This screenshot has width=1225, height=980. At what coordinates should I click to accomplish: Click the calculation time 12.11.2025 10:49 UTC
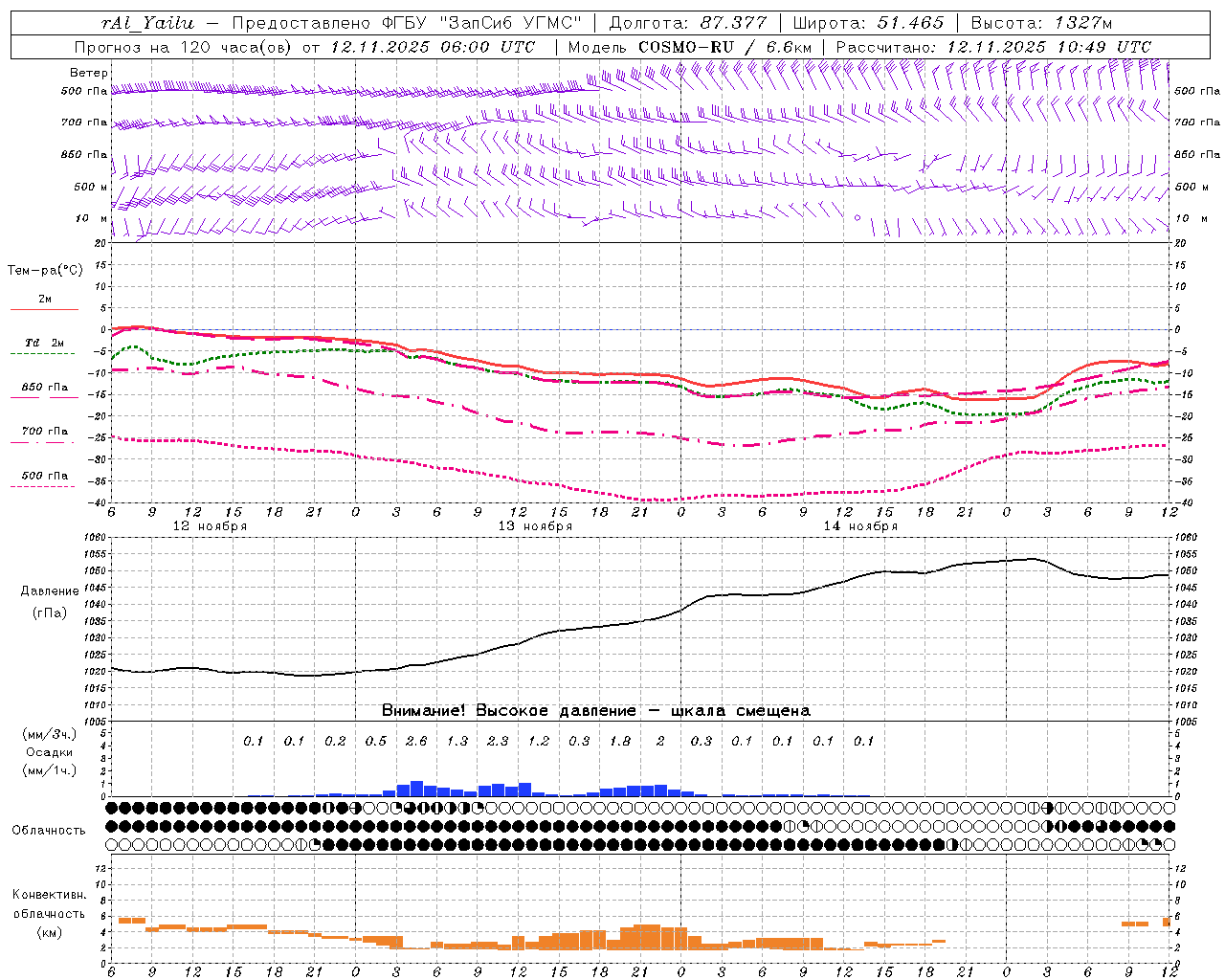tap(1049, 47)
